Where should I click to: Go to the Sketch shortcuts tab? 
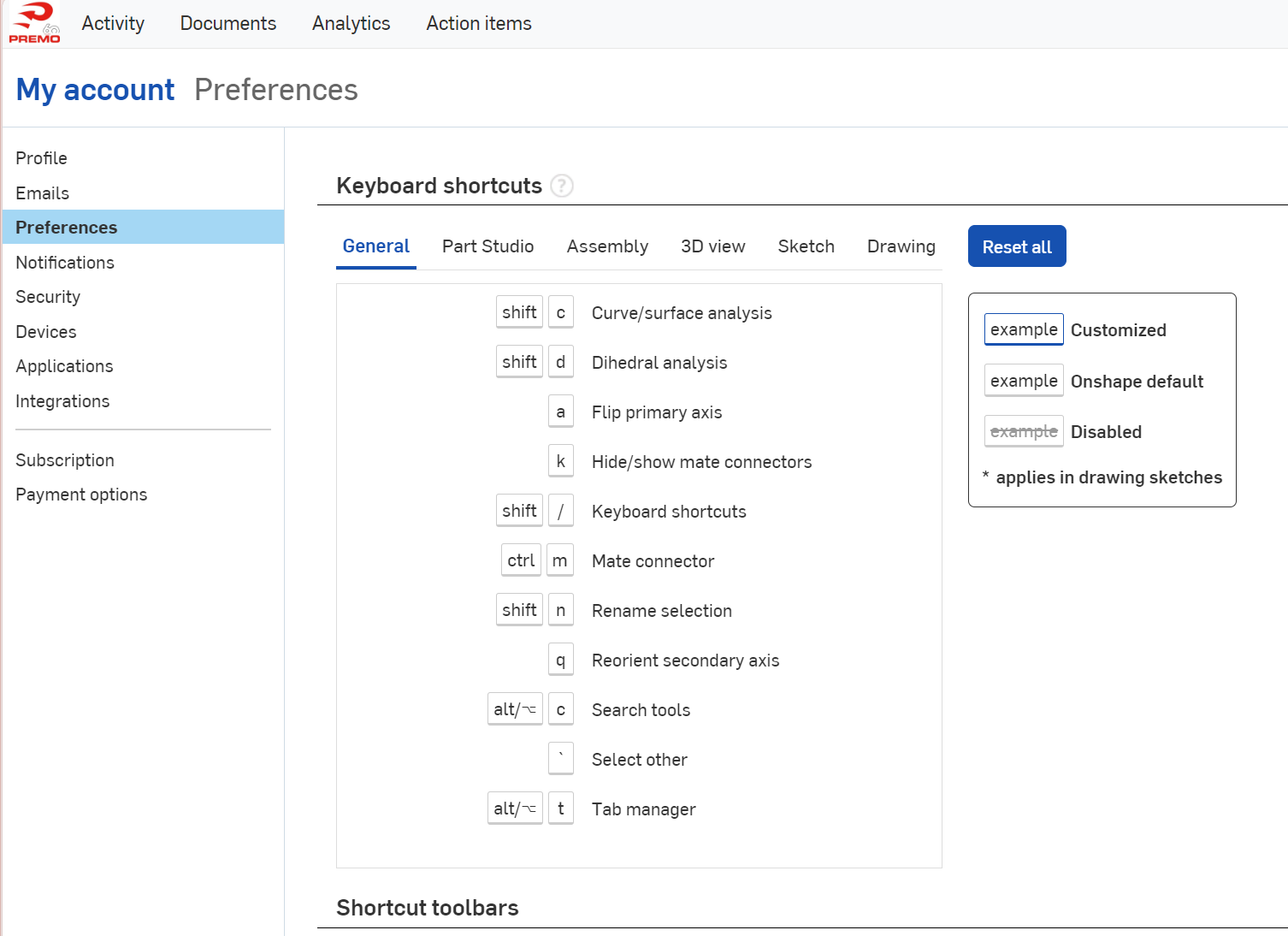[806, 246]
